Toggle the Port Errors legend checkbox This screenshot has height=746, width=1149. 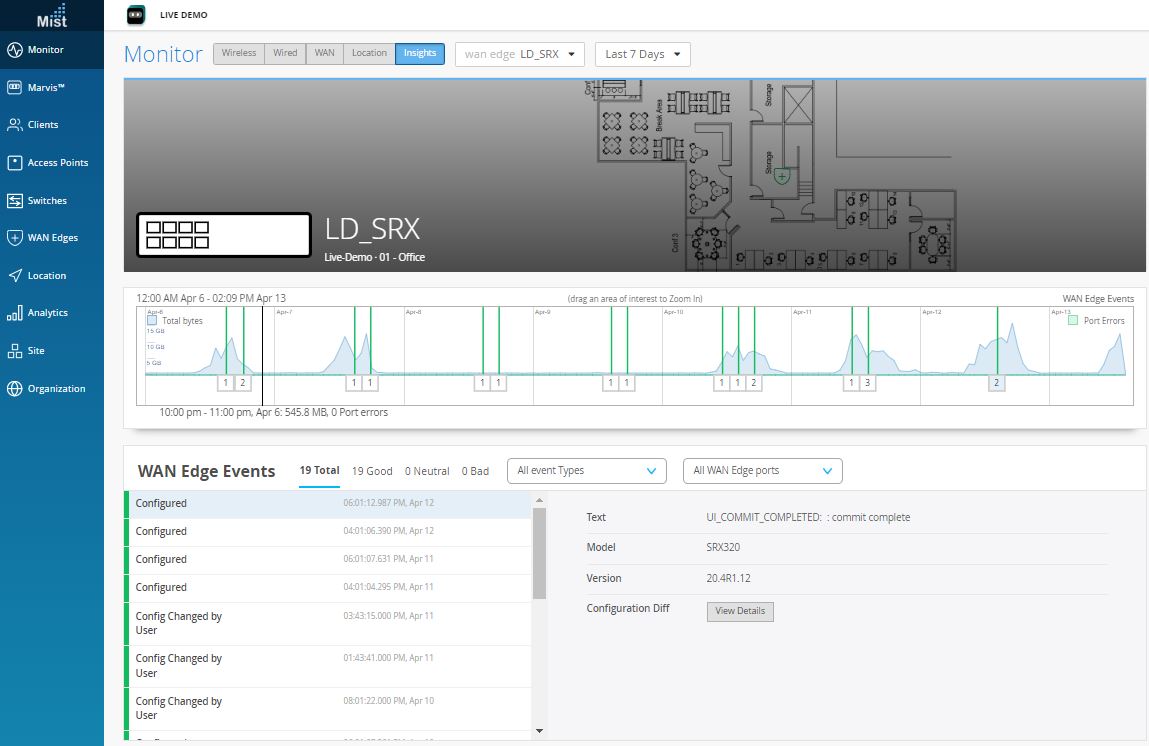pos(1073,321)
